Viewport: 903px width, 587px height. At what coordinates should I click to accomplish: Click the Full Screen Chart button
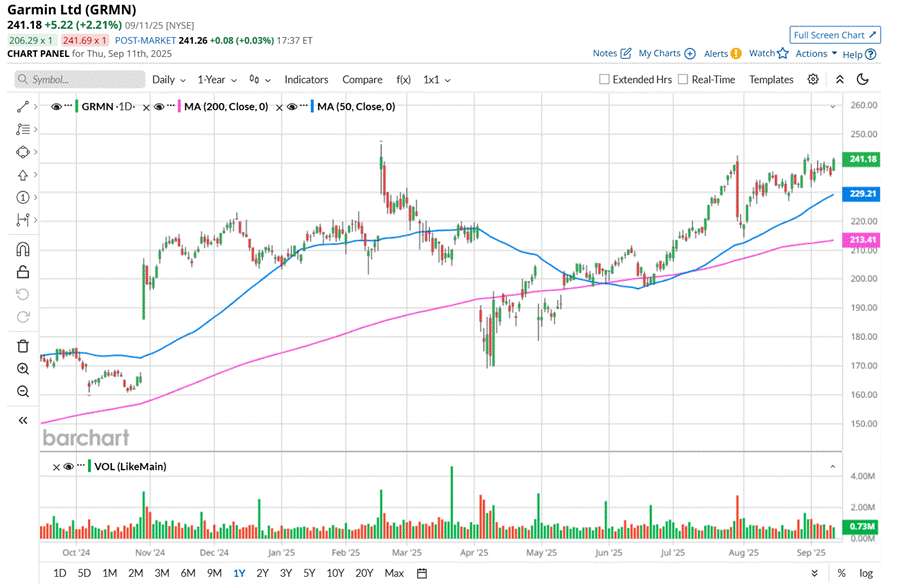coord(834,35)
